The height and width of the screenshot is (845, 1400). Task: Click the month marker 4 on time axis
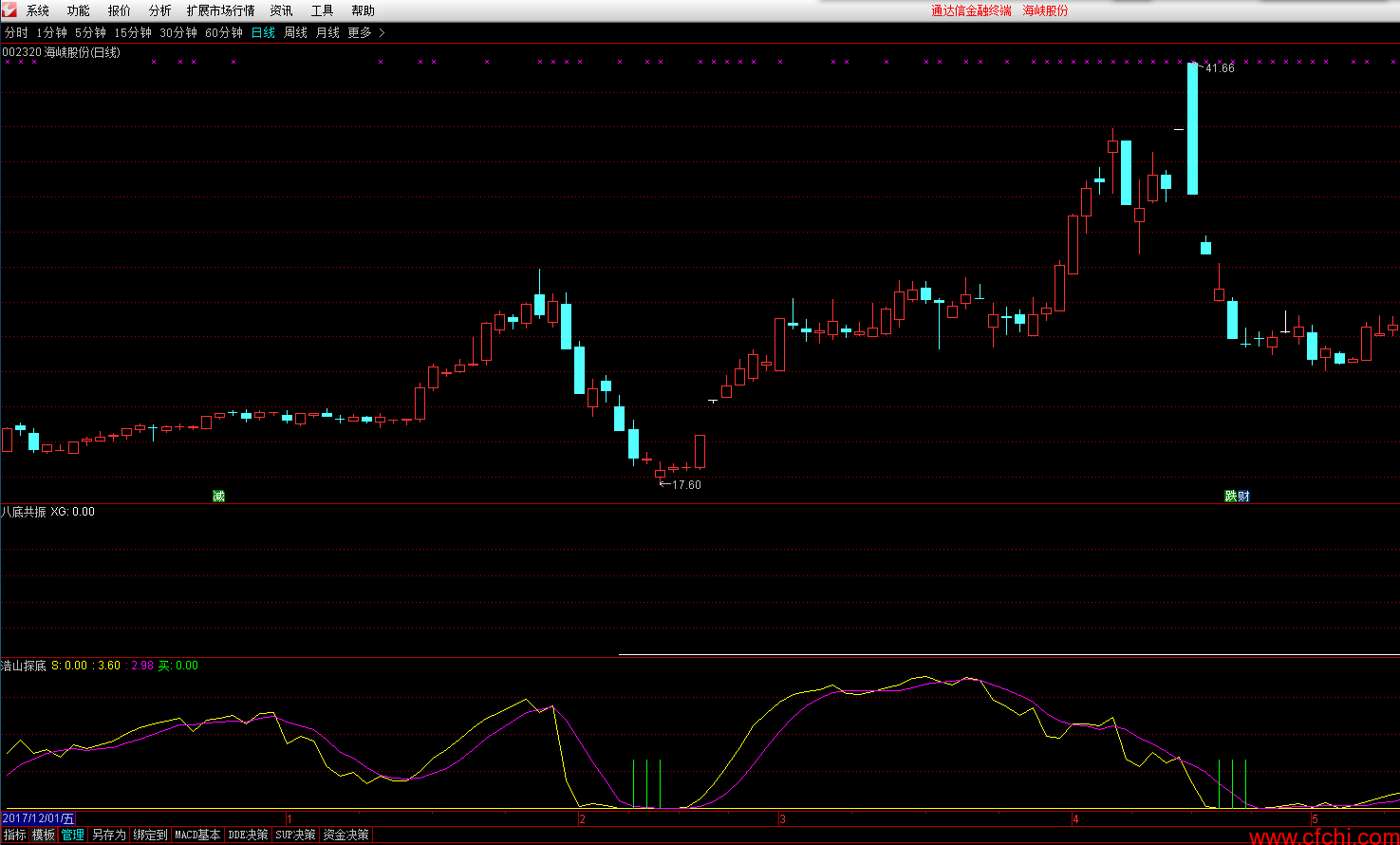[x=1075, y=818]
